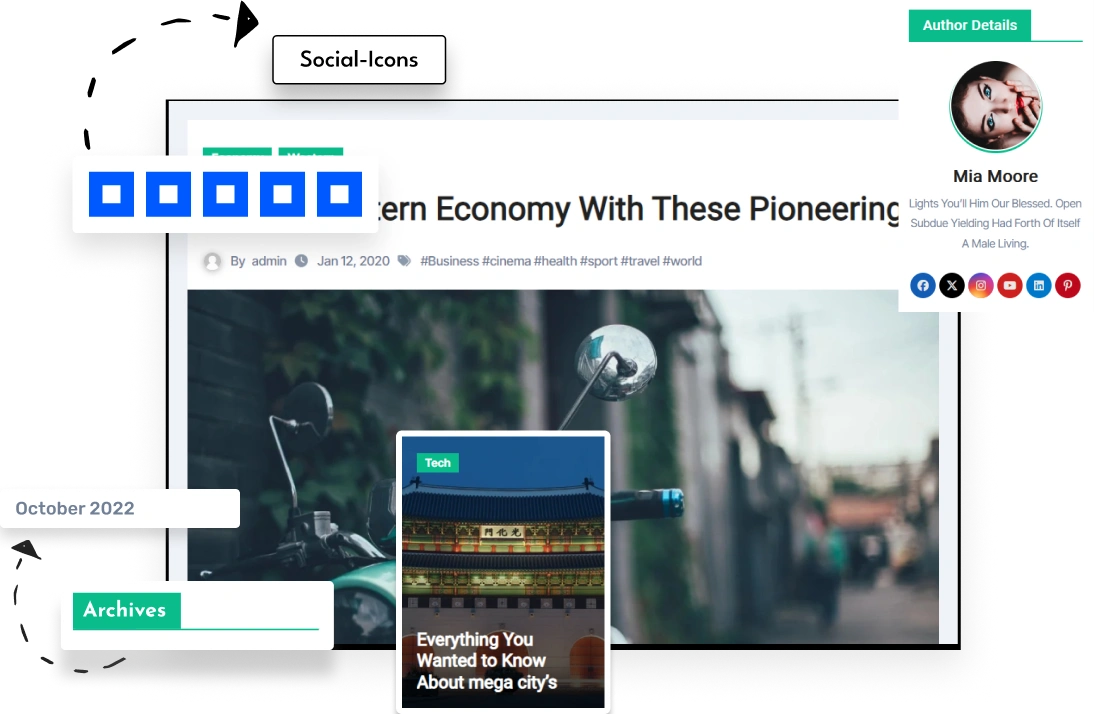This screenshot has width=1094, height=714.
Task: Click the X (Twitter) social icon
Action: point(952,285)
